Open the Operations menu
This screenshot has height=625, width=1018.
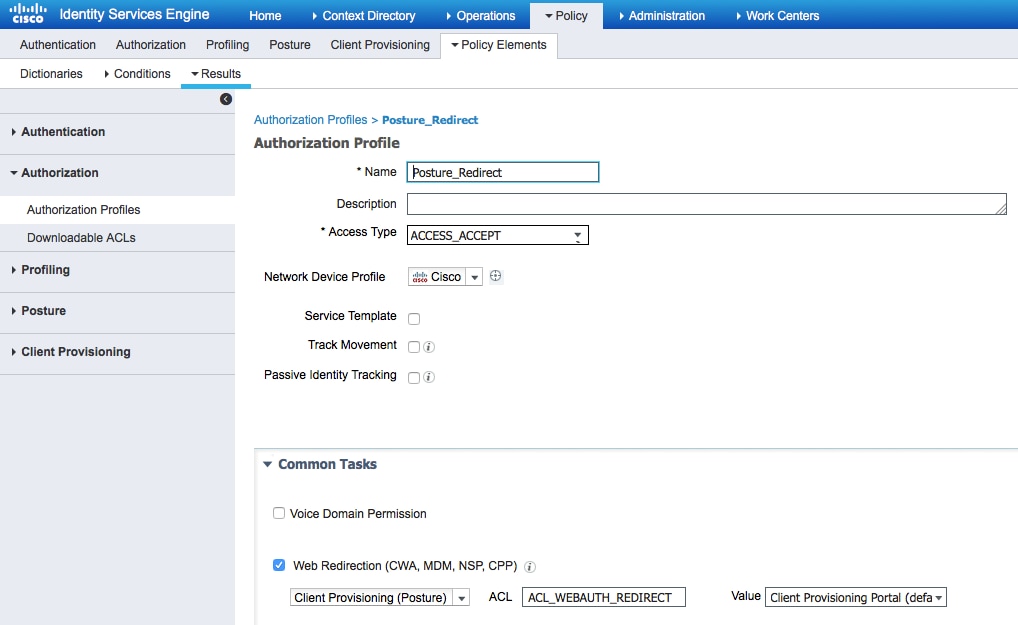click(x=481, y=16)
